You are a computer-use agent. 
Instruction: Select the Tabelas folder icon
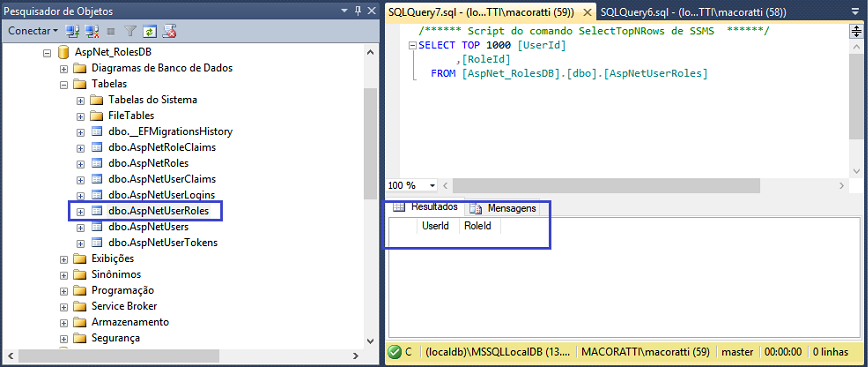(x=80, y=84)
